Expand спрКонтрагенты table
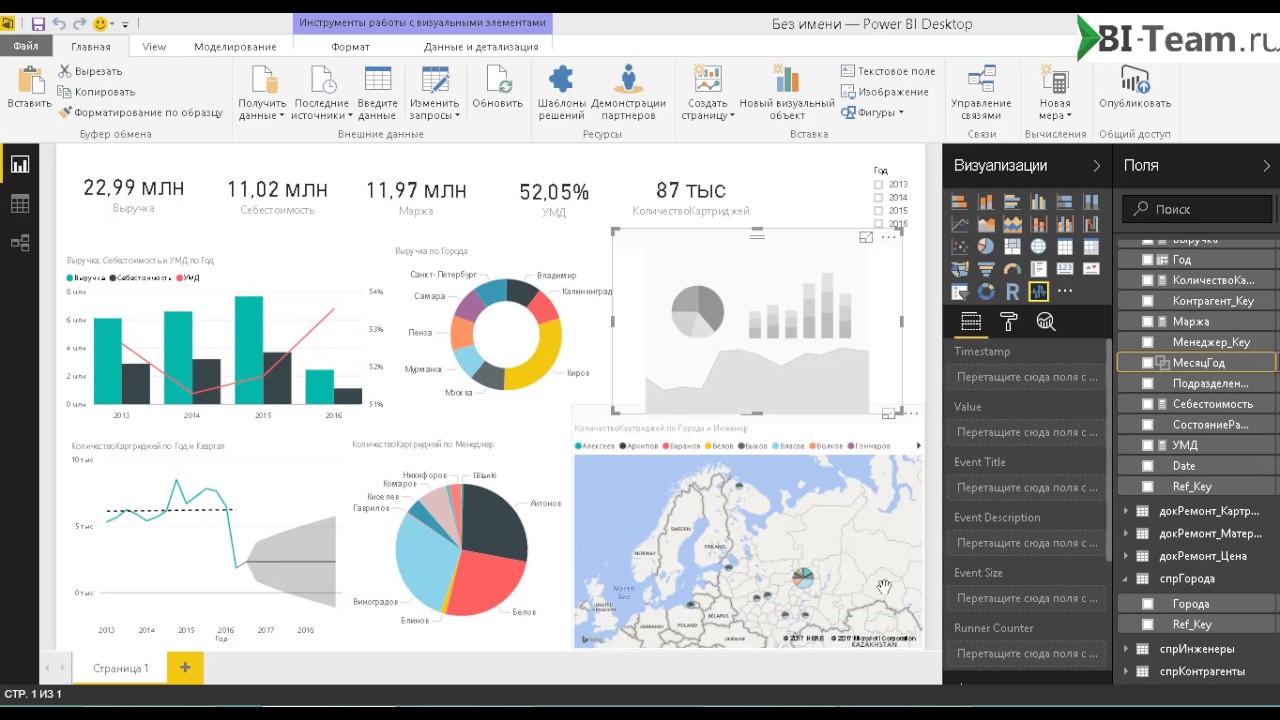 (1126, 671)
